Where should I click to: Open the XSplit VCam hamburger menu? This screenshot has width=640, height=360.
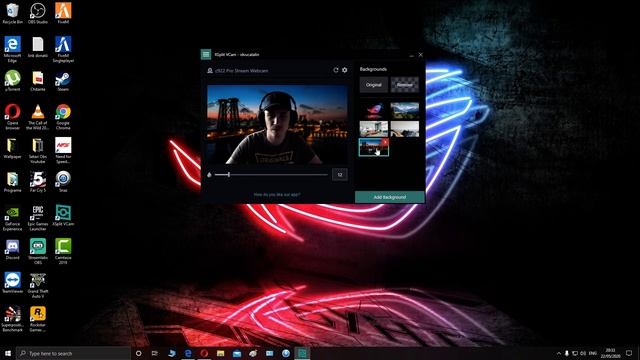coord(206,54)
